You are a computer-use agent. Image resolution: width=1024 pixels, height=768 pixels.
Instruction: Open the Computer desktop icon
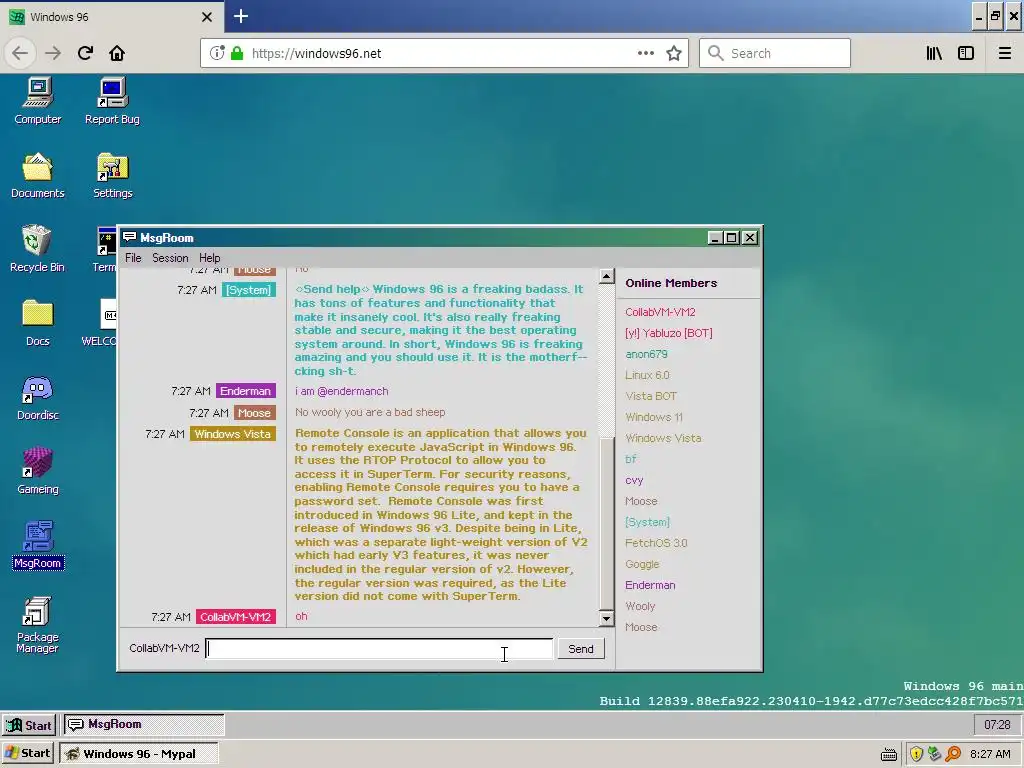point(38,101)
